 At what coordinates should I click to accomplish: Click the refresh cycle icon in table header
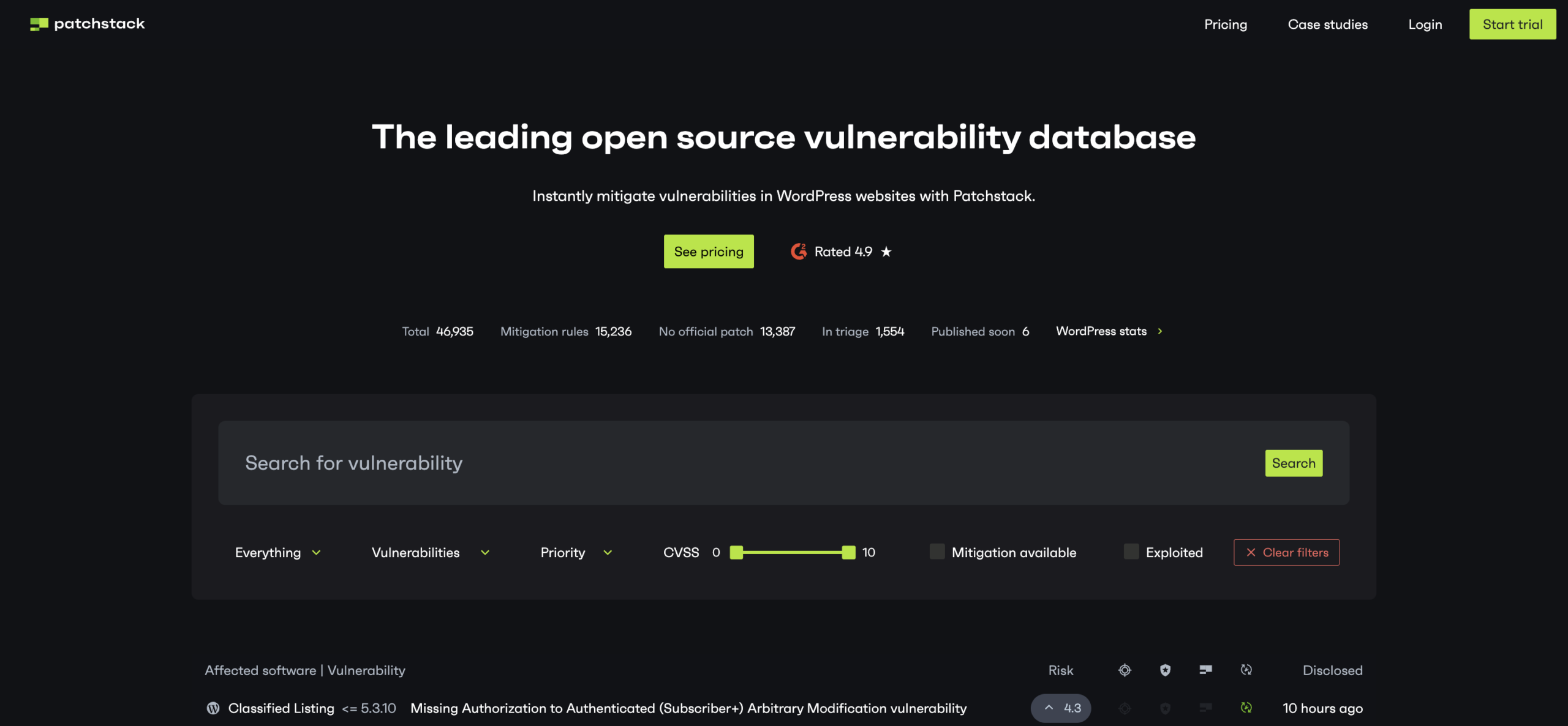(1246, 670)
